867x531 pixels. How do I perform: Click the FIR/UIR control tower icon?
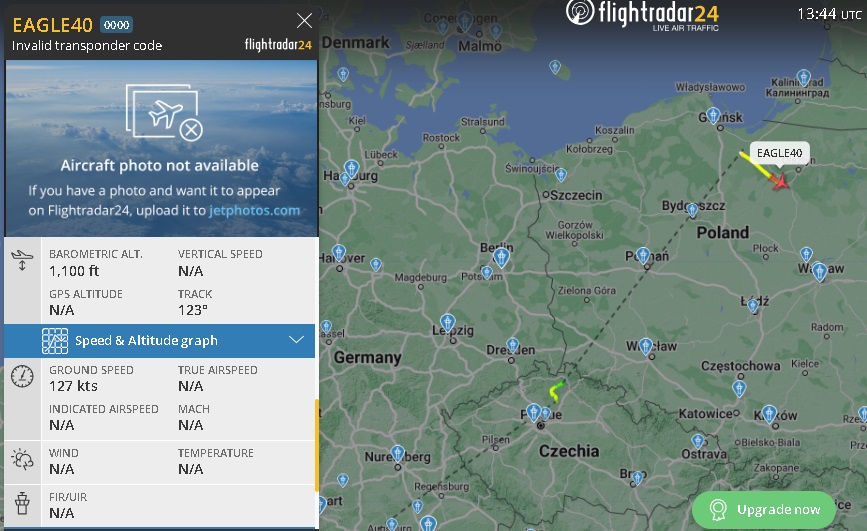[22, 503]
